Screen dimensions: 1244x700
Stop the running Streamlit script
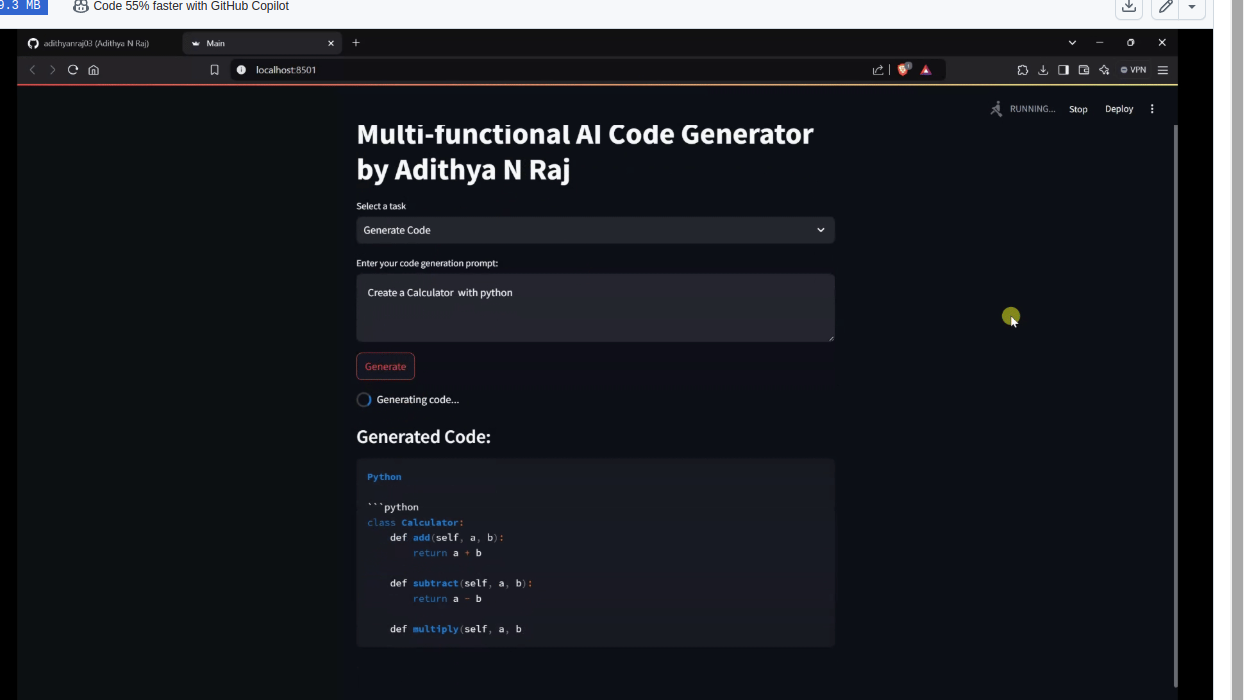[x=1078, y=109]
